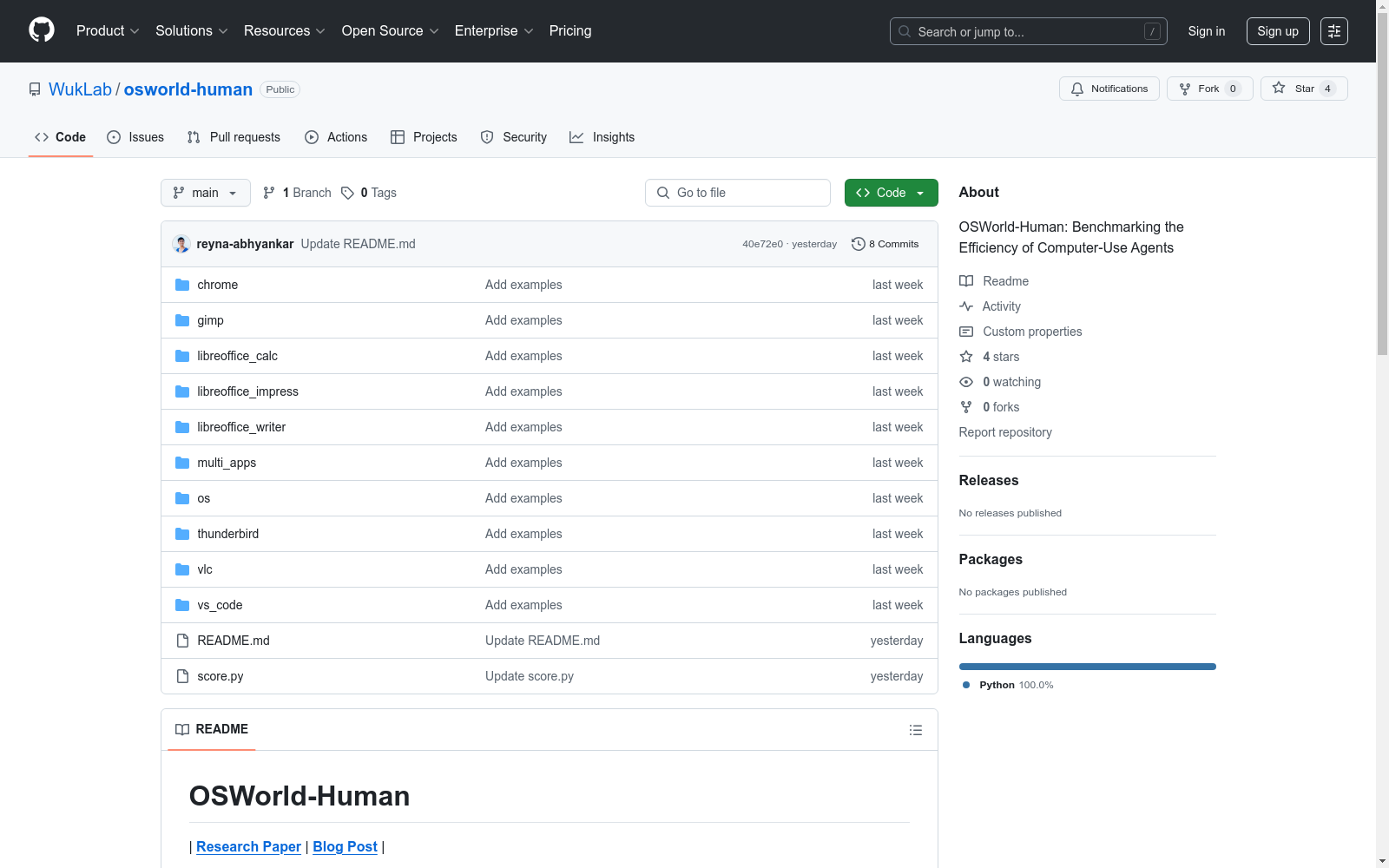Open the README outline list icon
This screenshot has width=1389, height=868.
(x=916, y=730)
